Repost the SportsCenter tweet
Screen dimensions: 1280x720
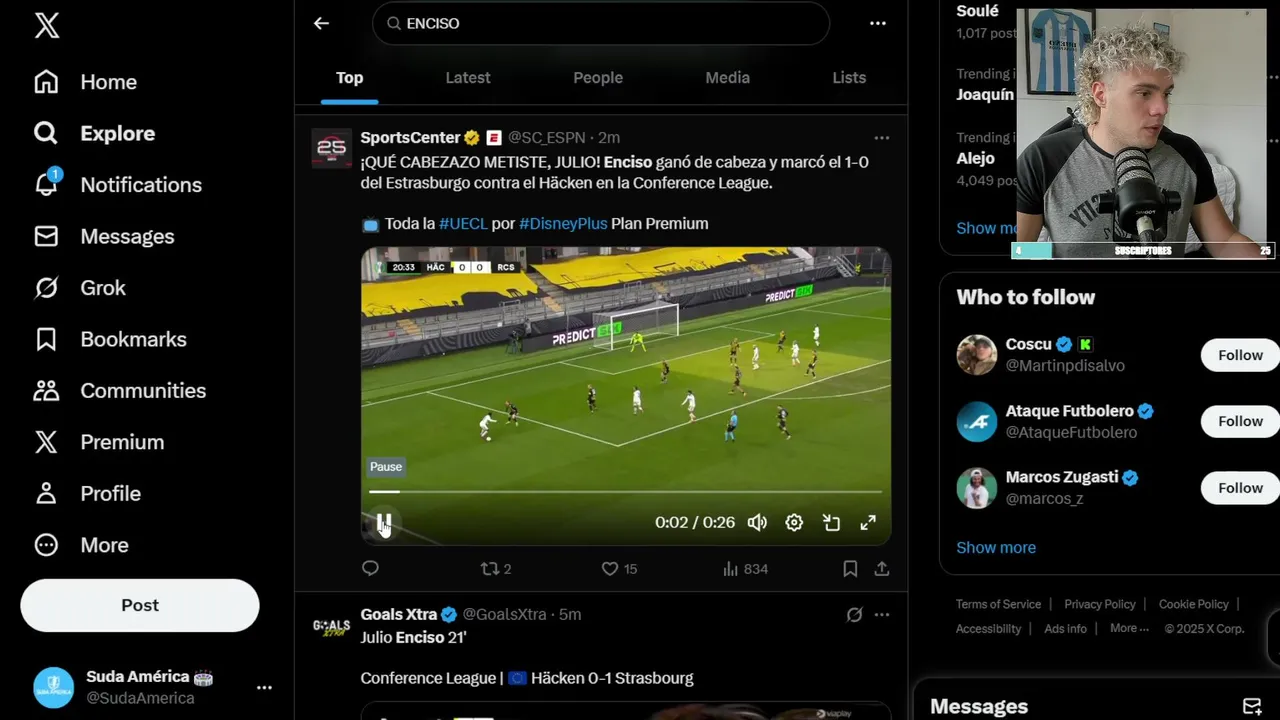496,568
